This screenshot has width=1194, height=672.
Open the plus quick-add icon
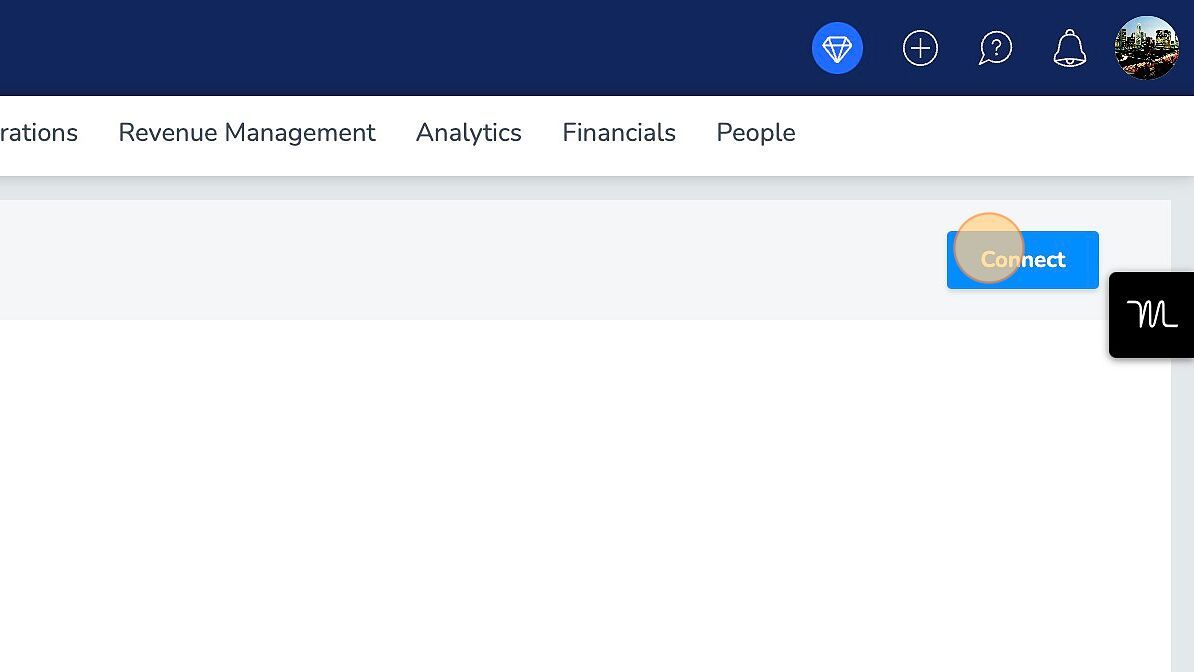tap(920, 48)
